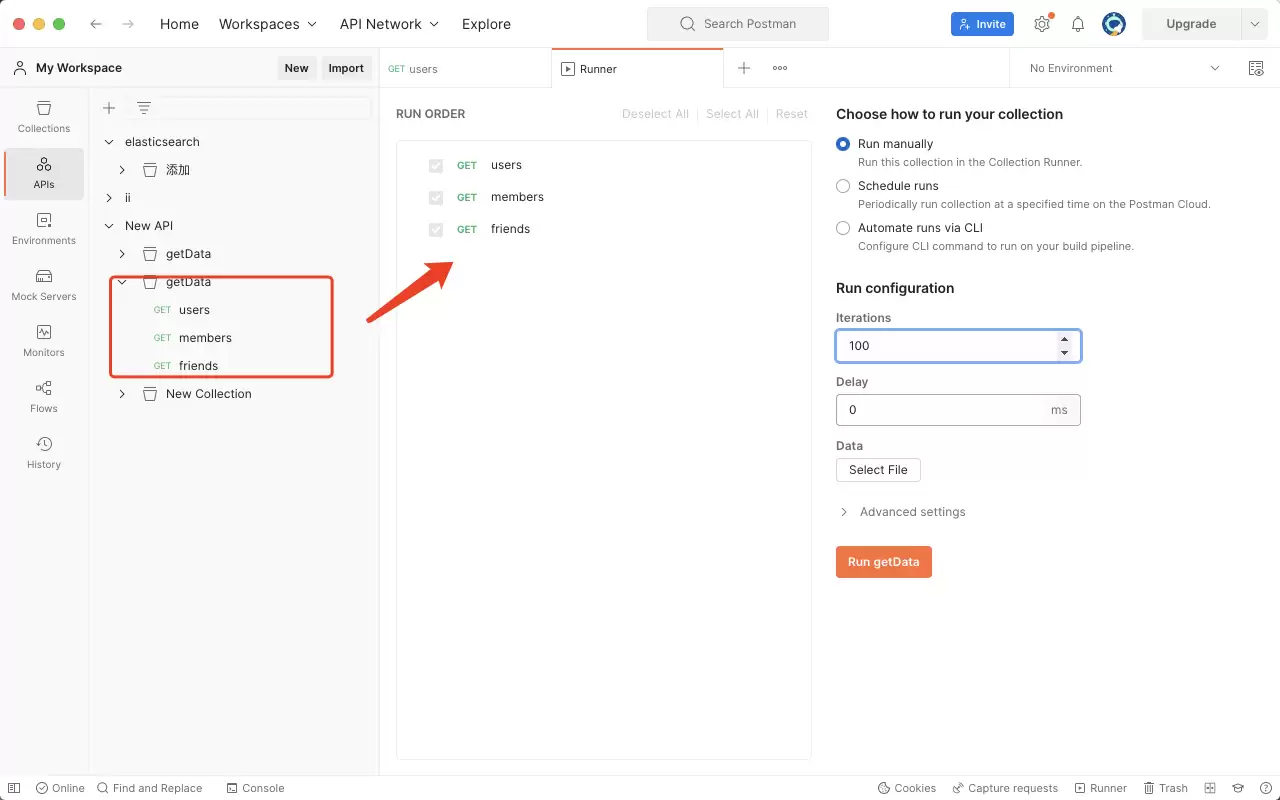The image size is (1280, 800).
Task: Open the notifications bell
Action: tap(1078, 24)
